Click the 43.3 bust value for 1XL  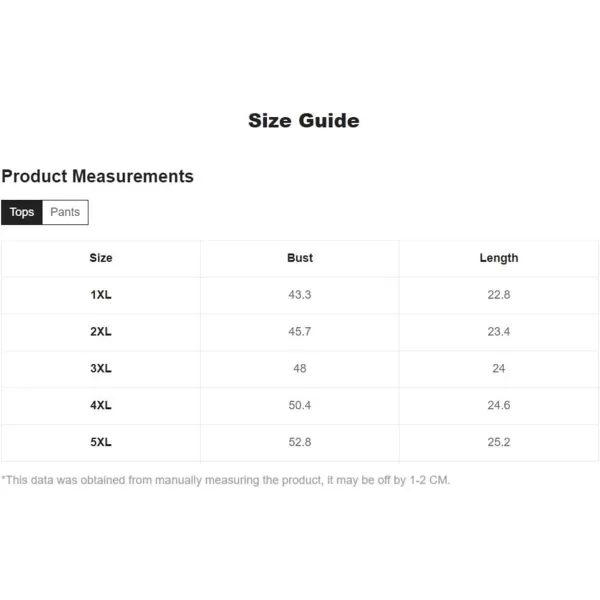[300, 295]
